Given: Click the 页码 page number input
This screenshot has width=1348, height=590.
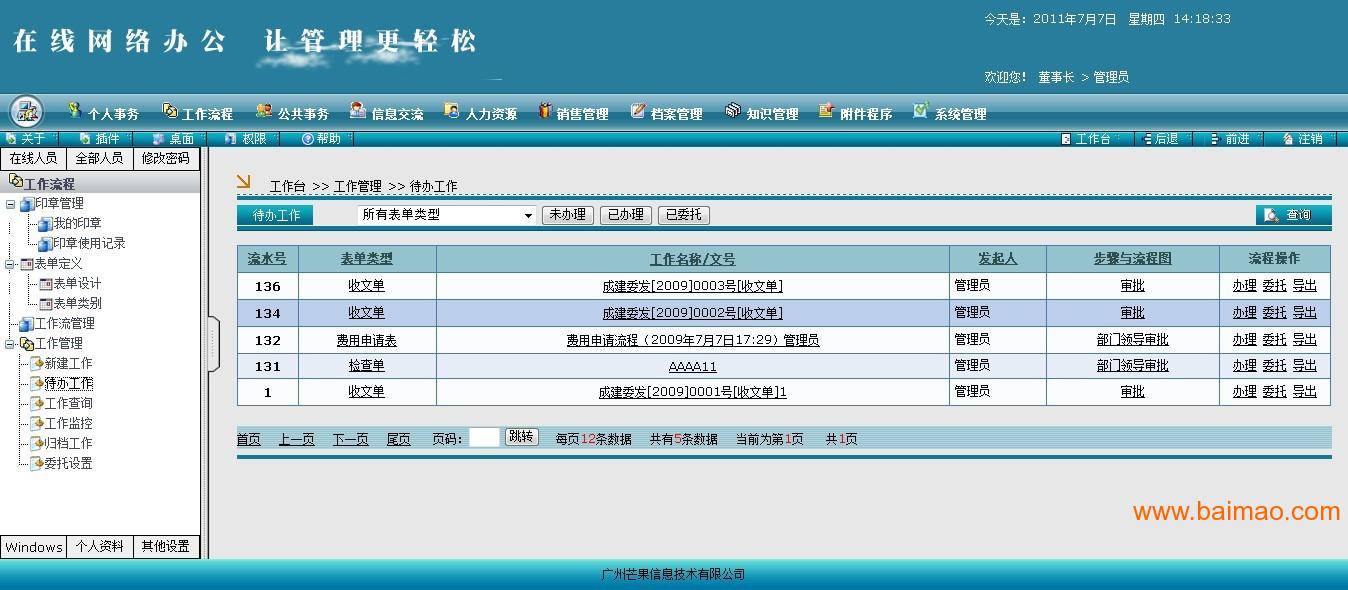Looking at the screenshot, I should click(x=484, y=437).
